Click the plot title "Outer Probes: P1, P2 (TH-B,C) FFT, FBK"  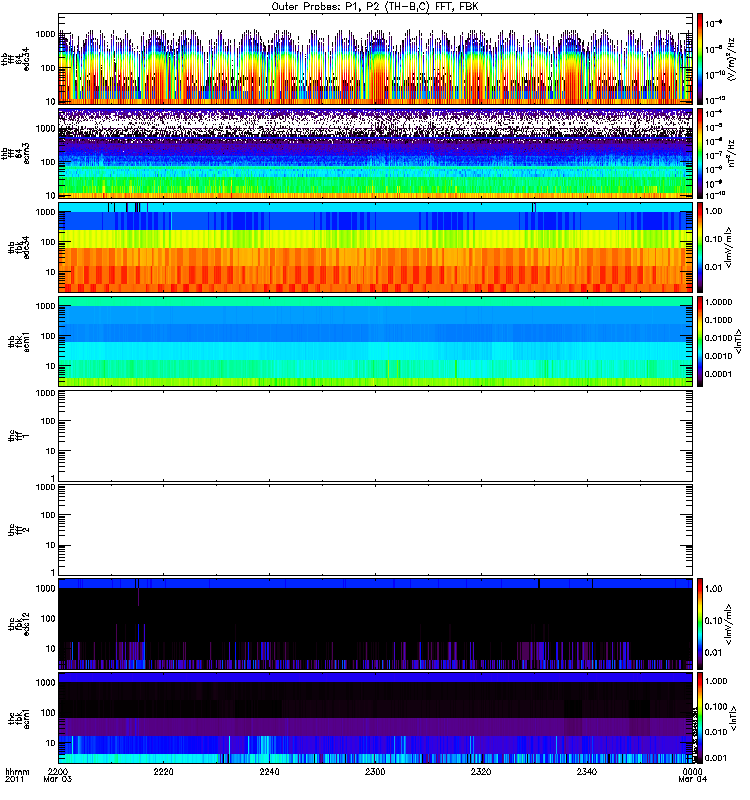coord(375,7)
